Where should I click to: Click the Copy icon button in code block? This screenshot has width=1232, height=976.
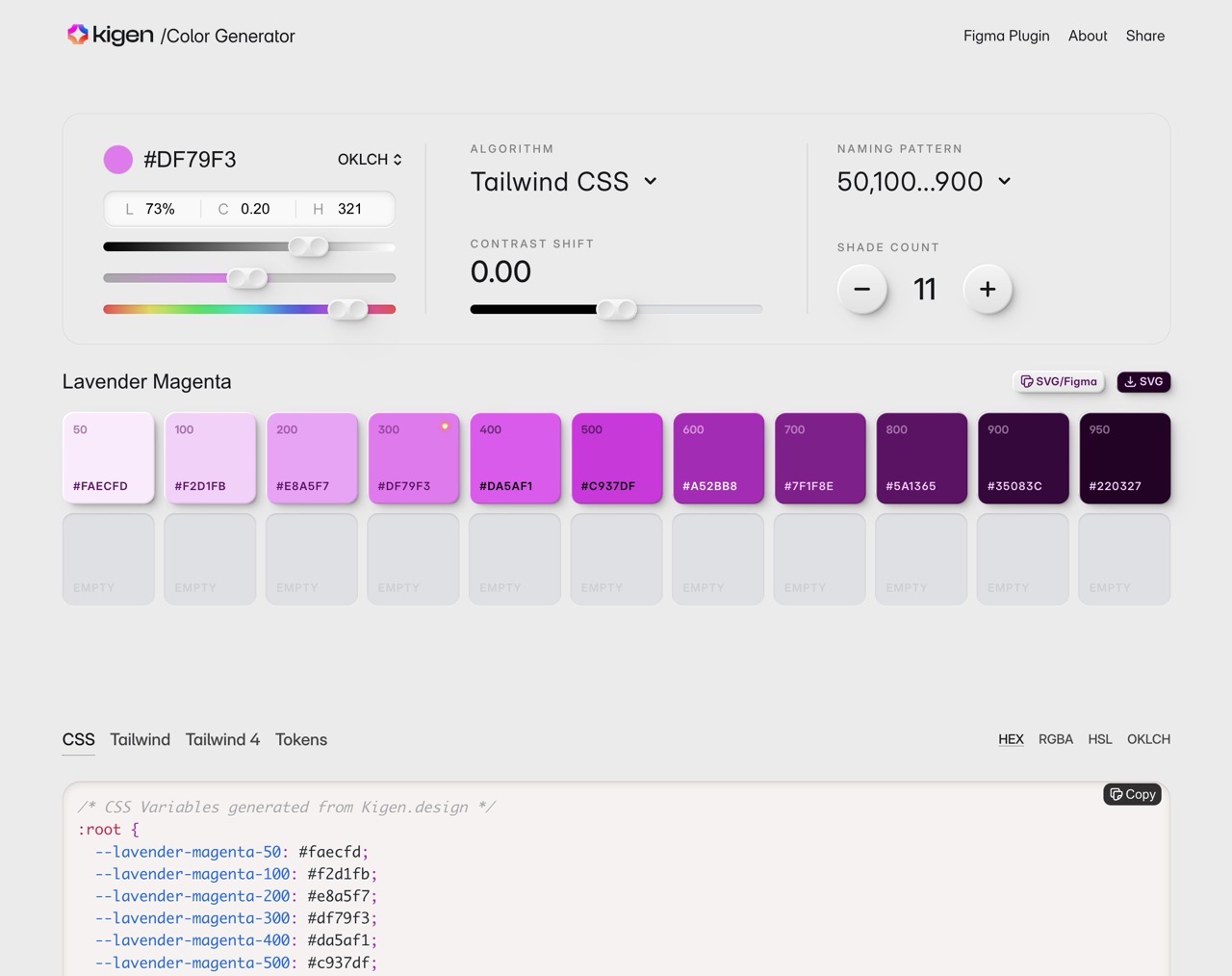(x=1132, y=794)
